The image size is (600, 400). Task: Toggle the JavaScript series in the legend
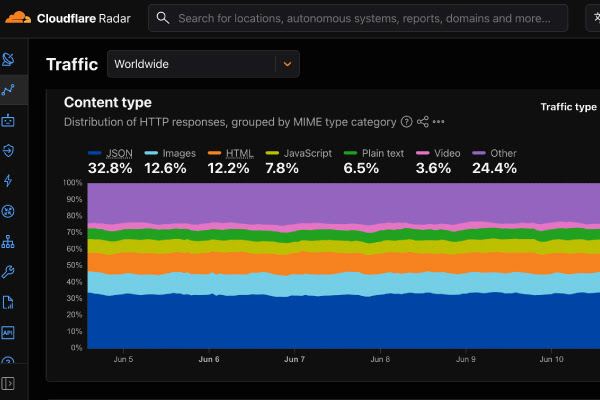(299, 153)
